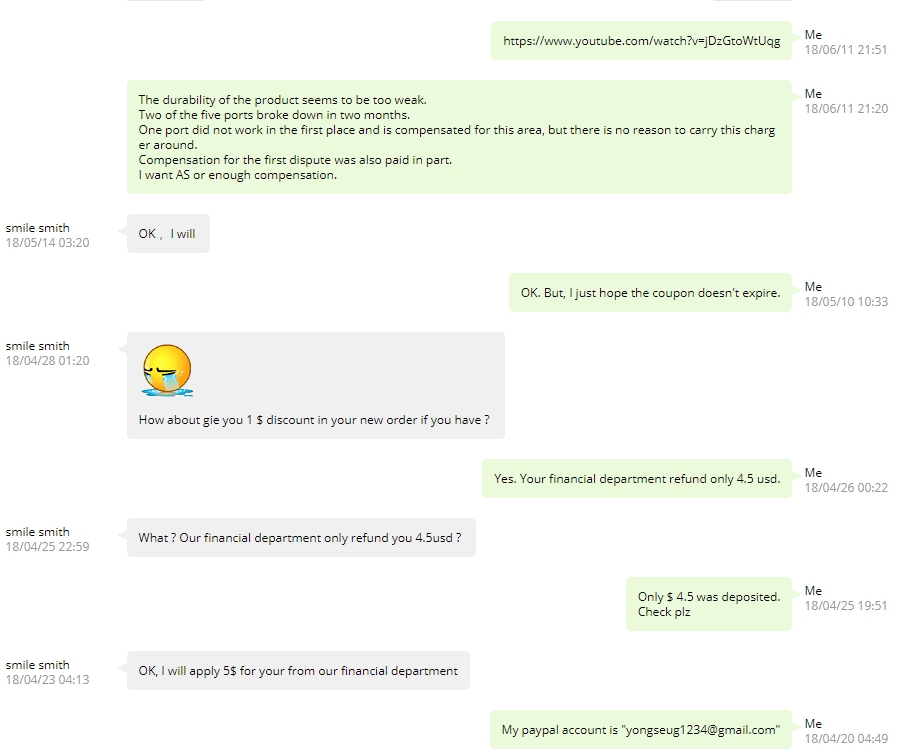Click the 18/05/10 10:33 timestamp
This screenshot has height=753, width=899.
tap(846, 301)
